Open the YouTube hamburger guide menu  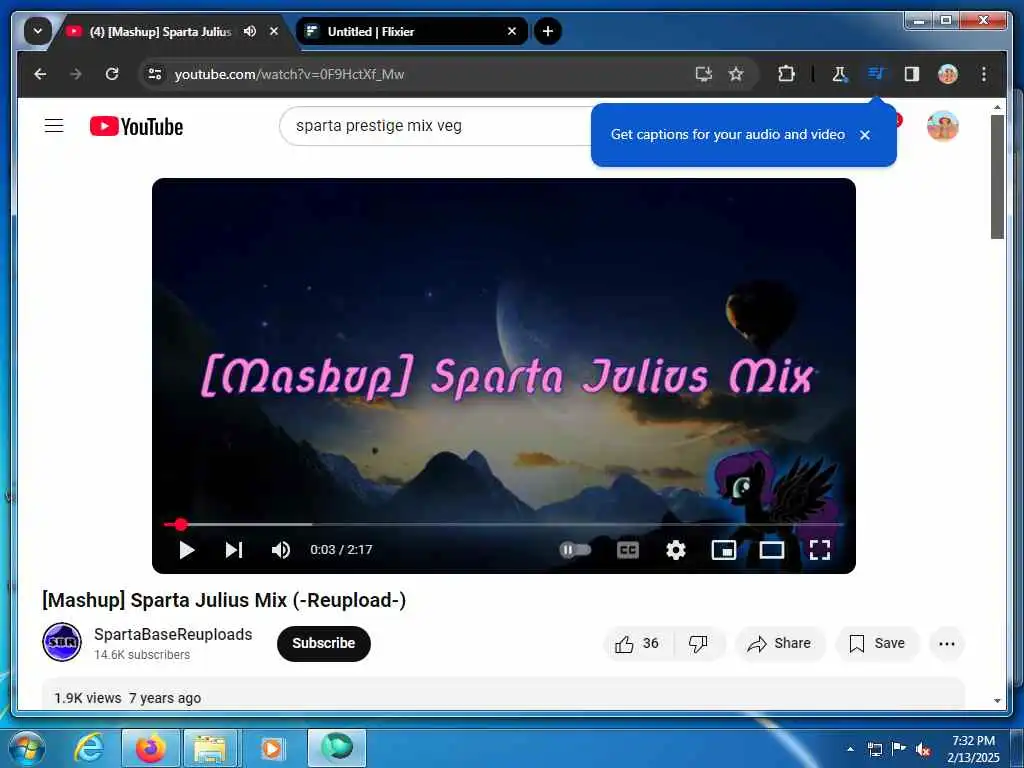pyautogui.click(x=54, y=125)
